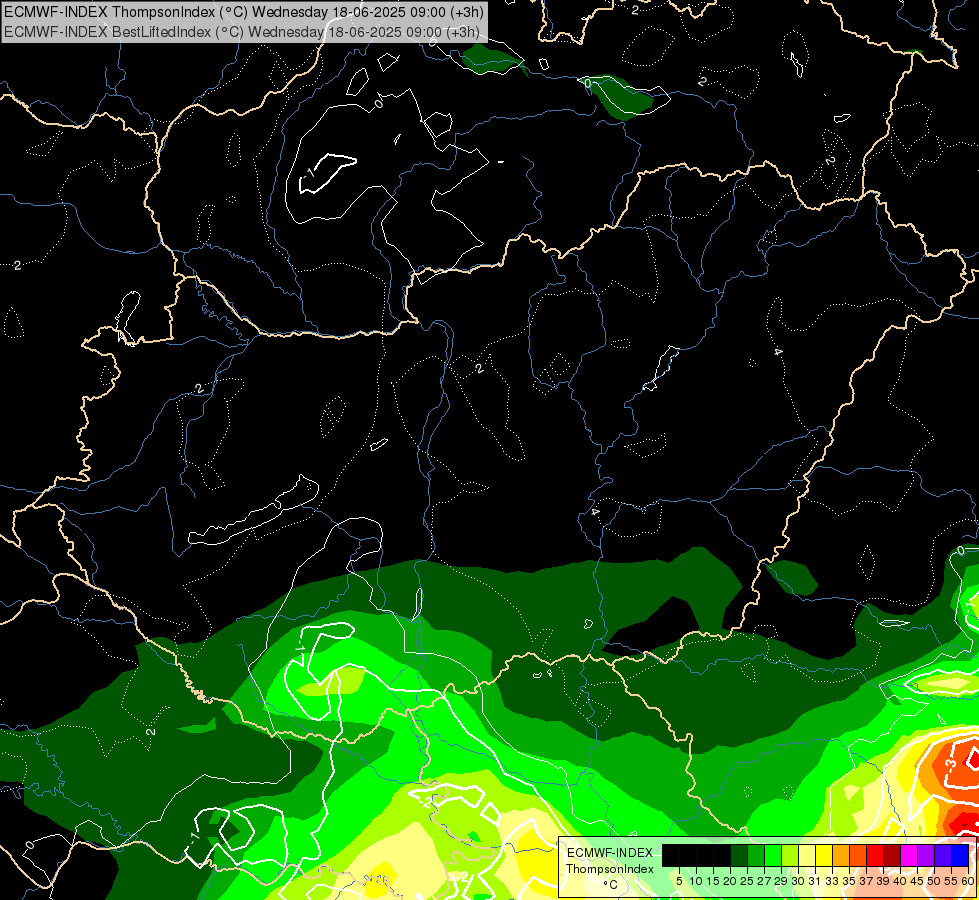This screenshot has height=900, width=979.
Task: Pick the indigo swatch between 50 and 55
Action: (x=943, y=855)
